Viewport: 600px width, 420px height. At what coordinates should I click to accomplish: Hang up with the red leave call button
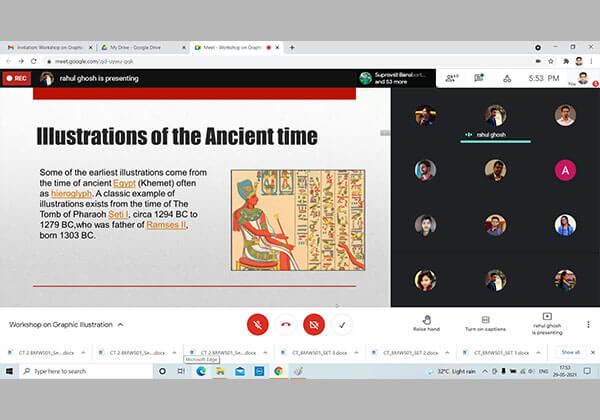(x=286, y=324)
